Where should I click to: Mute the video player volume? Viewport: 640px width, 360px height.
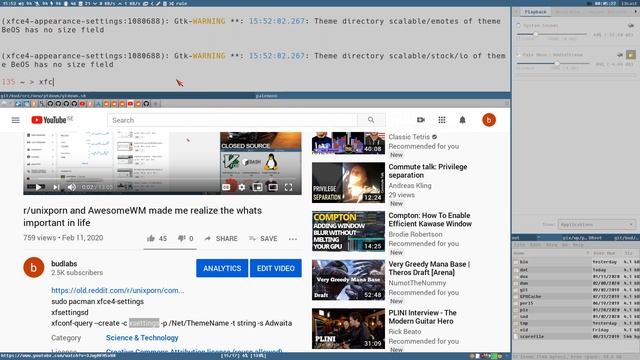(71, 187)
